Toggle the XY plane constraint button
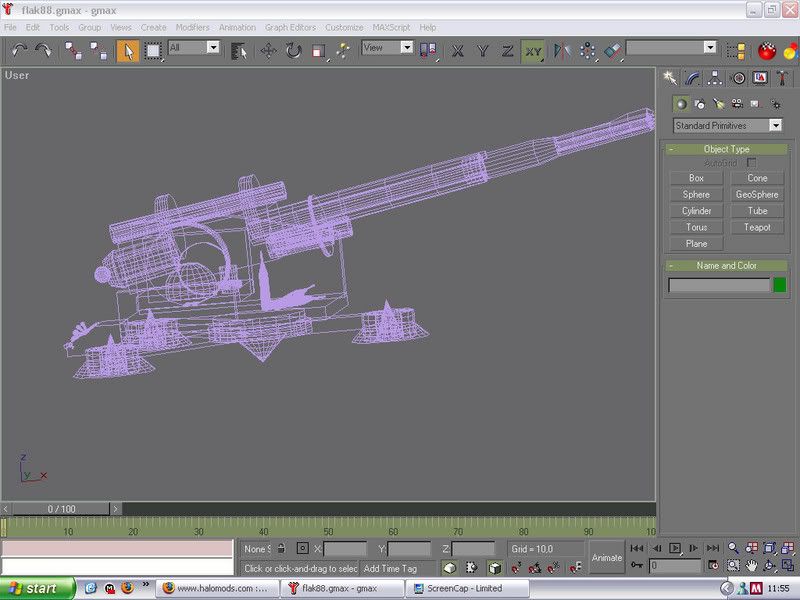This screenshot has width=800, height=600. pyautogui.click(x=533, y=51)
